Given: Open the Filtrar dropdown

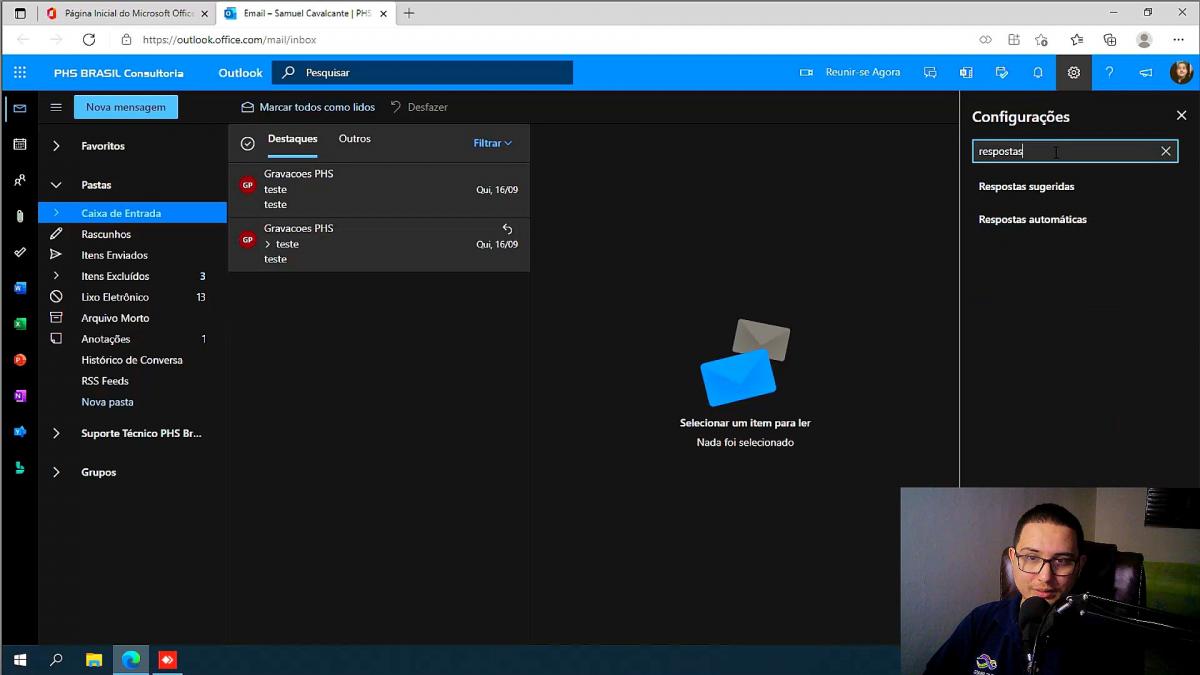Looking at the screenshot, I should pos(492,143).
